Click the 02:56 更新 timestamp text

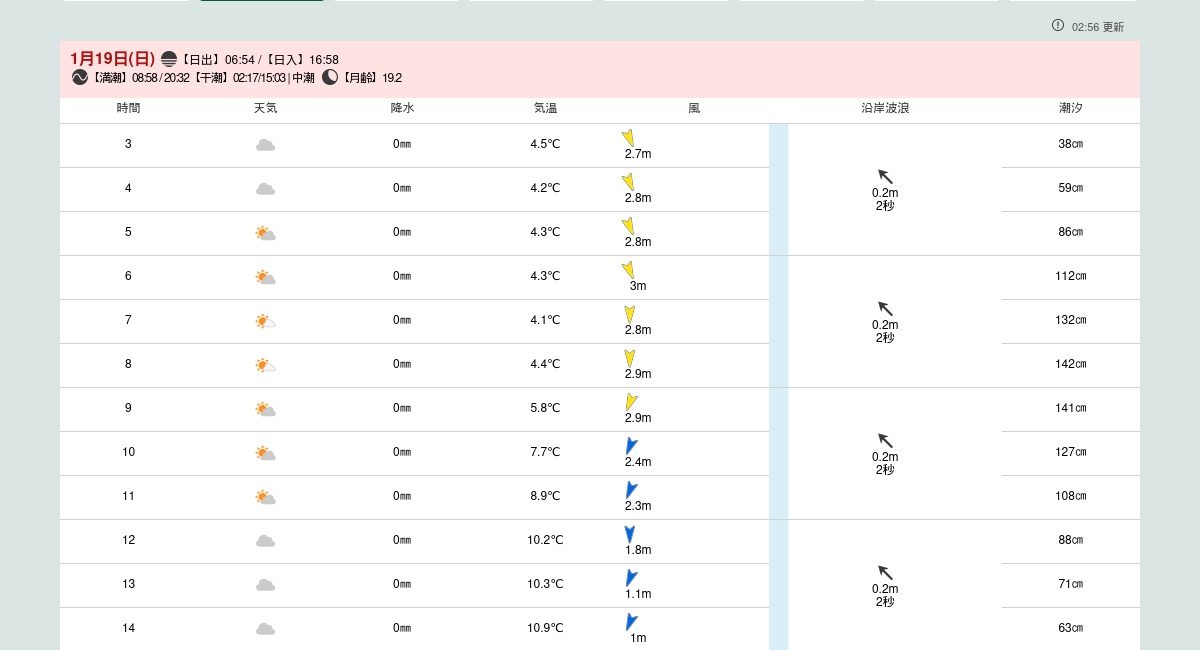1097,27
